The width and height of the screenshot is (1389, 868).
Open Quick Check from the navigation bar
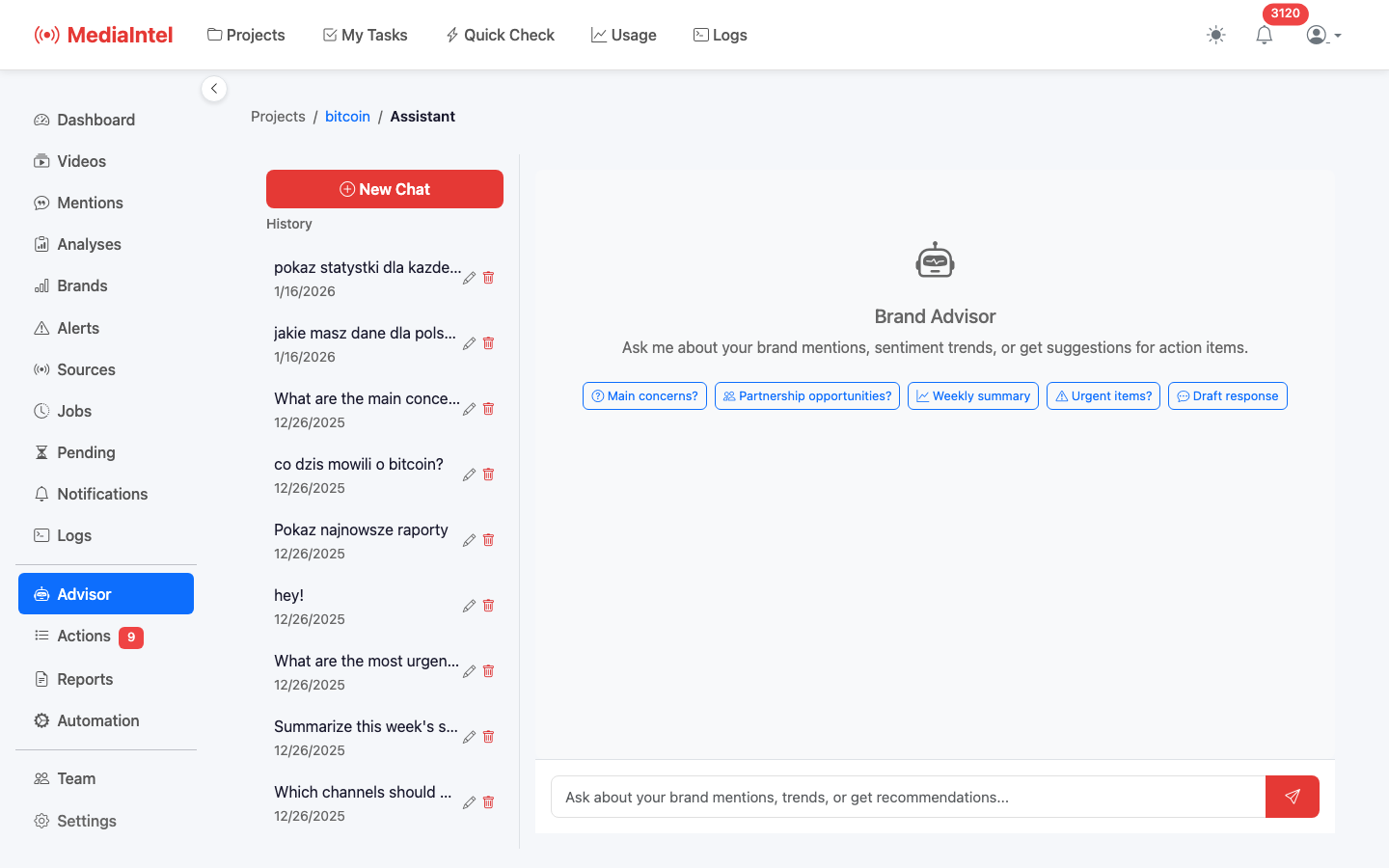[x=500, y=35]
